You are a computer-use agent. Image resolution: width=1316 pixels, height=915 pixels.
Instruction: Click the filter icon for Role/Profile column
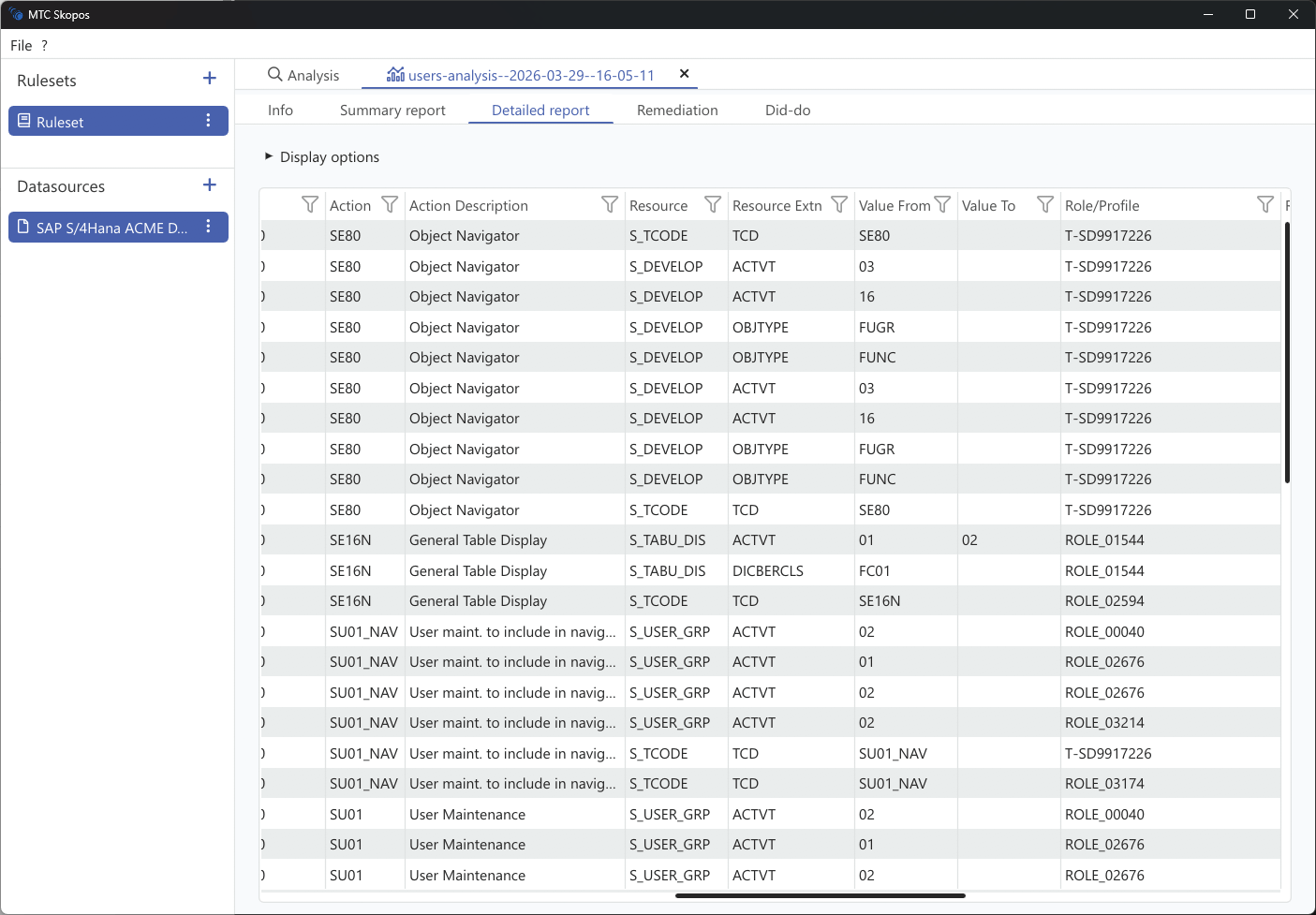click(1264, 204)
